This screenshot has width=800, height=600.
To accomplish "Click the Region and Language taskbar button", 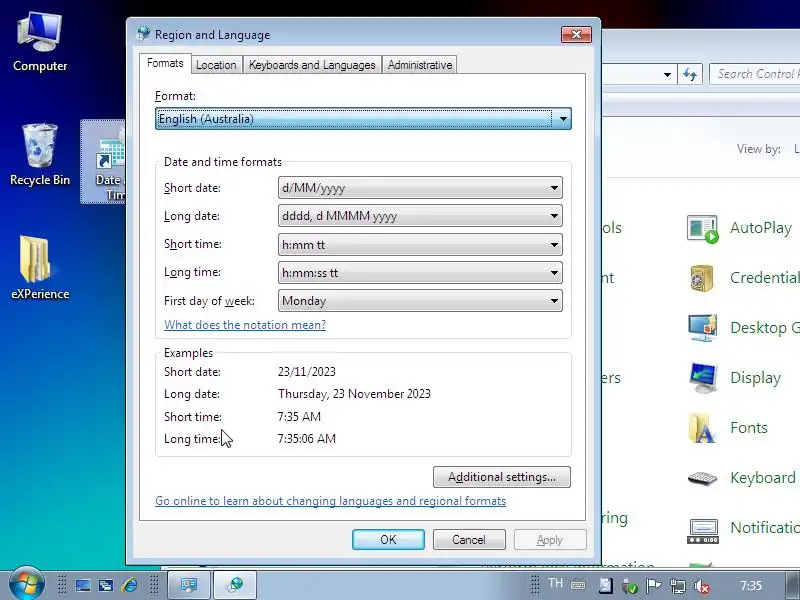I will pos(235,585).
